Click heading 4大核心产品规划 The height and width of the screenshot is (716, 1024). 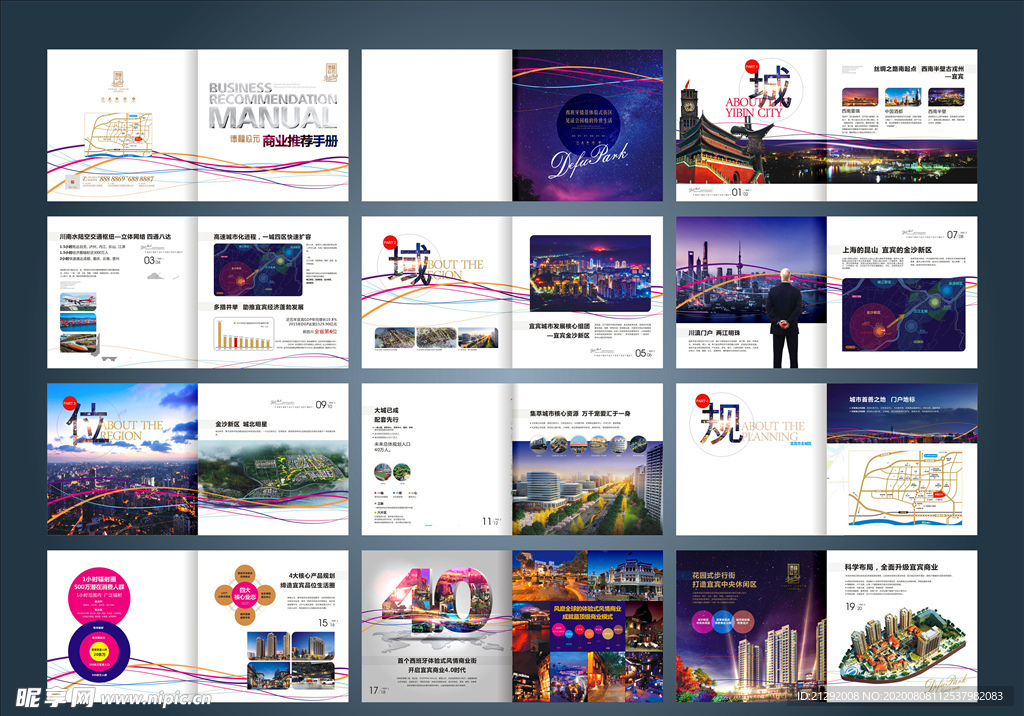tap(312, 576)
